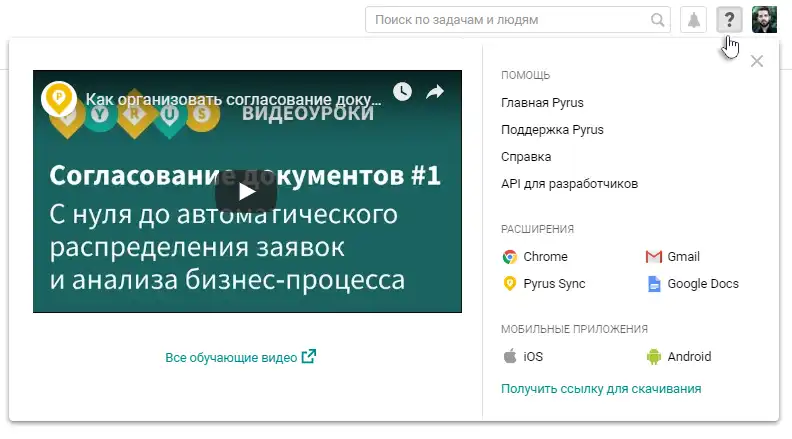Image resolution: width=792 pixels, height=439 pixels.
Task: Click the Chrome extension icon
Action: coord(510,257)
